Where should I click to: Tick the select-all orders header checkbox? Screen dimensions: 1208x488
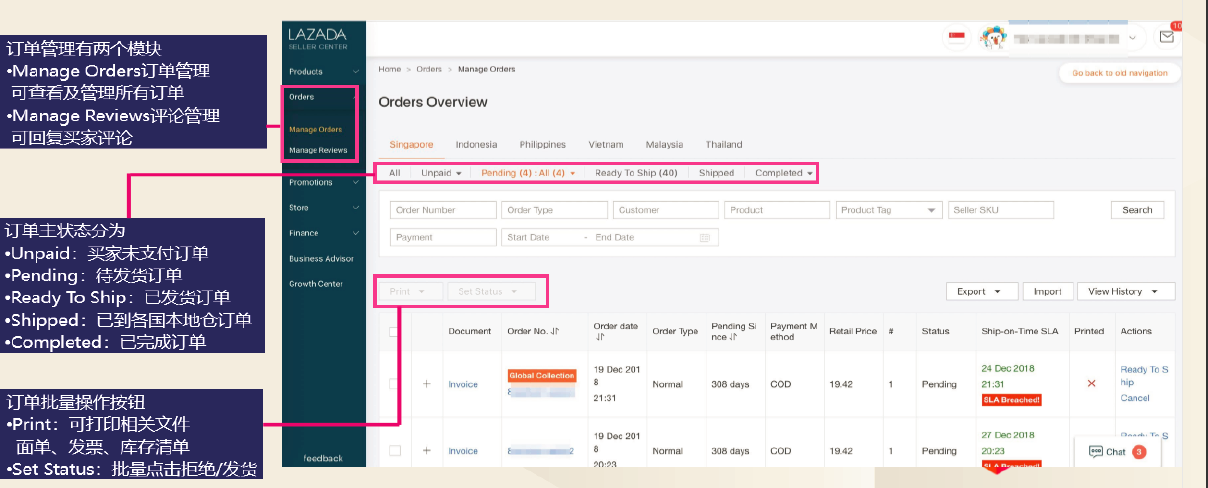[395, 331]
